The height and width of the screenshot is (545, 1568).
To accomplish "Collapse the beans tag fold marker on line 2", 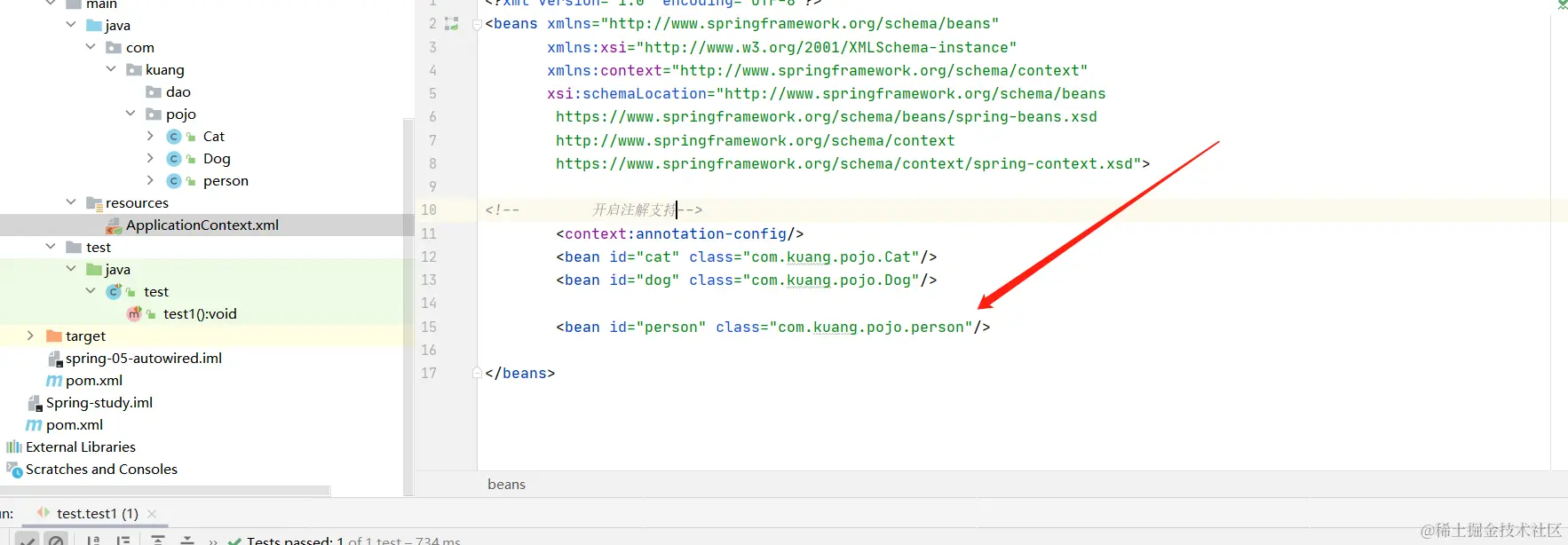I will point(477,25).
